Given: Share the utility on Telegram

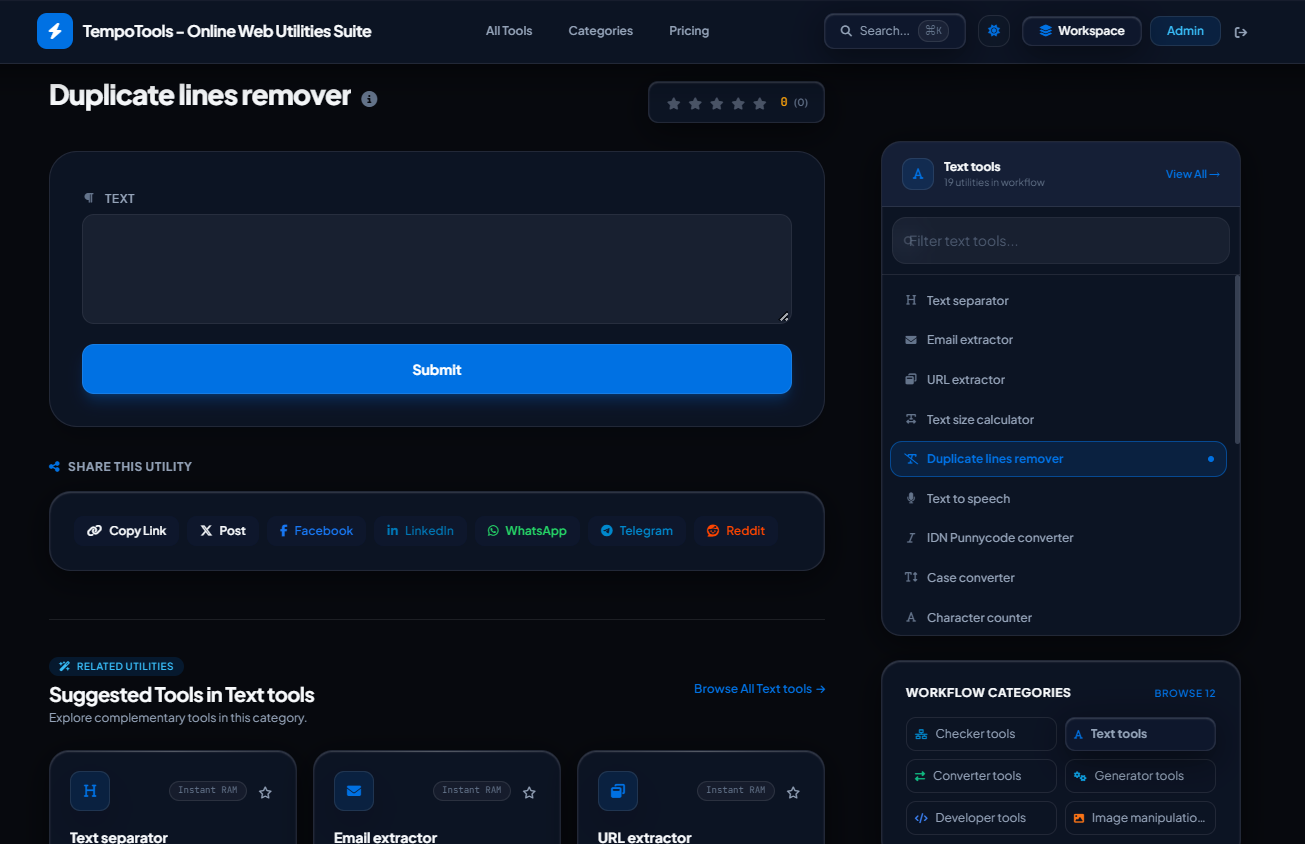Looking at the screenshot, I should point(636,531).
